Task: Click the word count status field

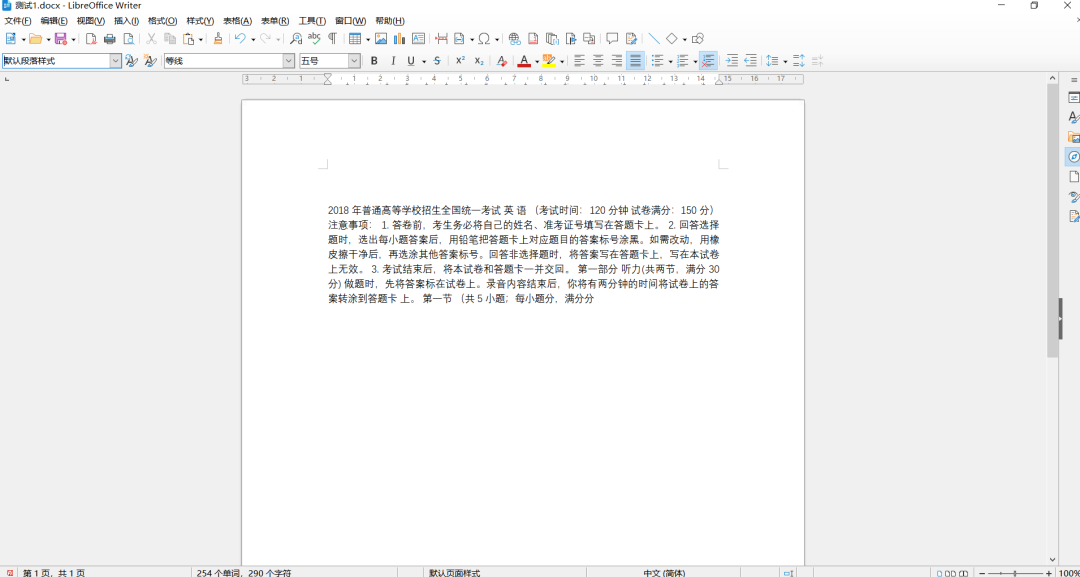Action: [244, 572]
